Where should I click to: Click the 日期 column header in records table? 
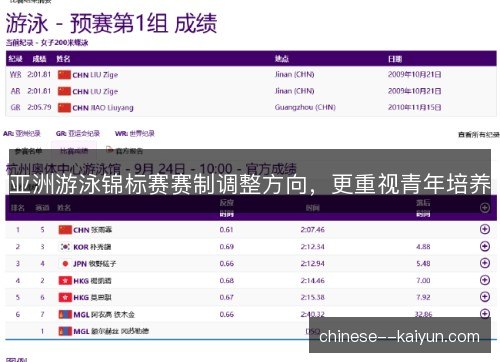coord(395,59)
